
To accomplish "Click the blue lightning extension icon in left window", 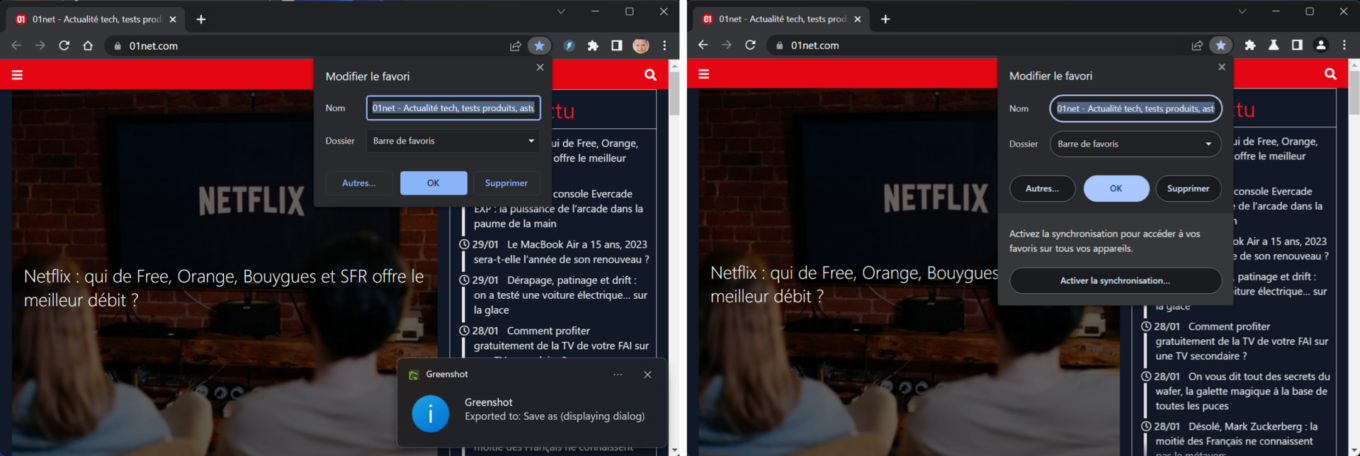I will point(569,45).
